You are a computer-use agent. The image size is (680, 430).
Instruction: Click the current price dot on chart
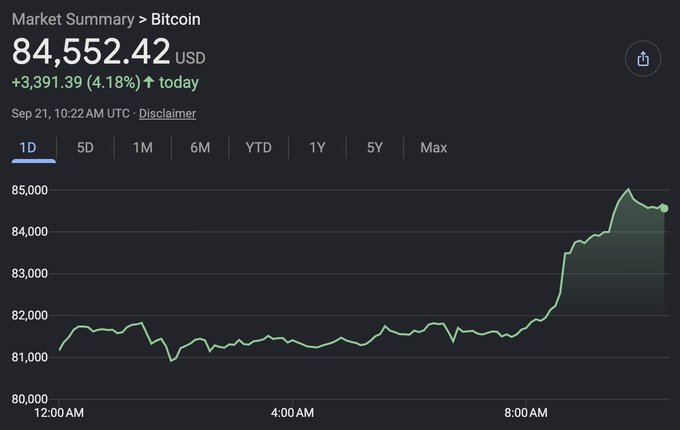pyautogui.click(x=664, y=208)
